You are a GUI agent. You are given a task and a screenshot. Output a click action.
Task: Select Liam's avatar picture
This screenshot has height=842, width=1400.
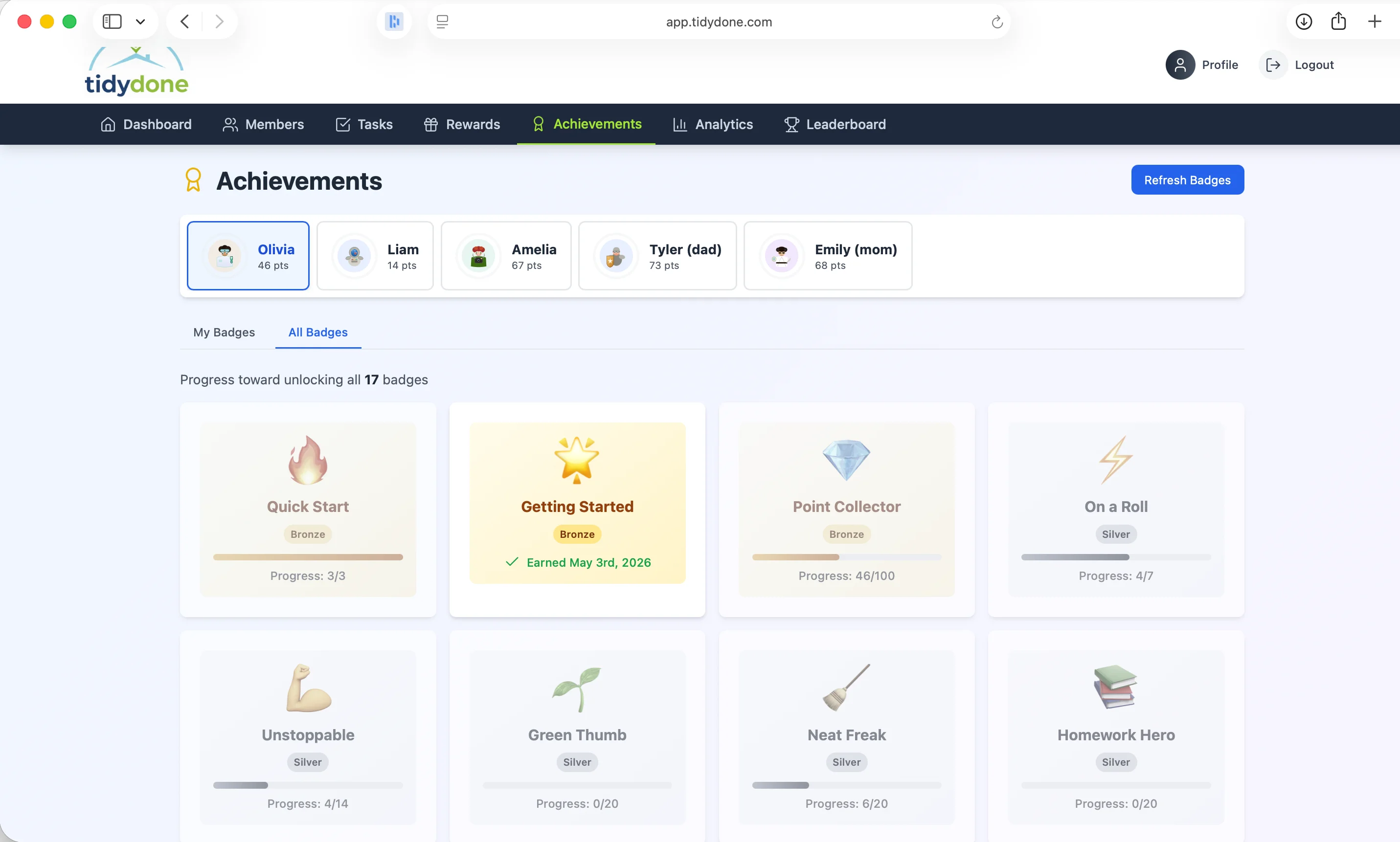(x=354, y=256)
